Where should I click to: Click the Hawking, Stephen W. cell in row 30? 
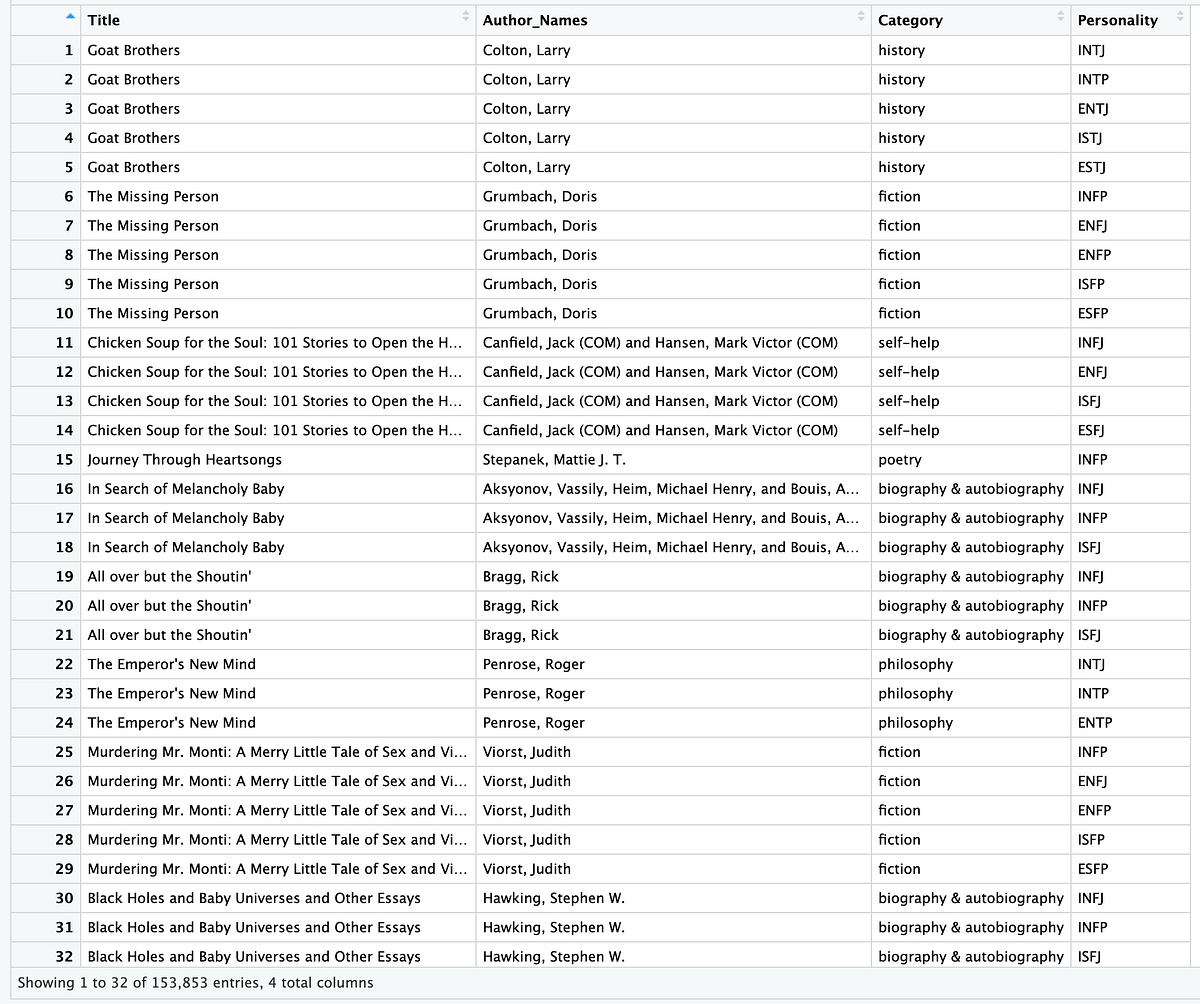[674, 898]
